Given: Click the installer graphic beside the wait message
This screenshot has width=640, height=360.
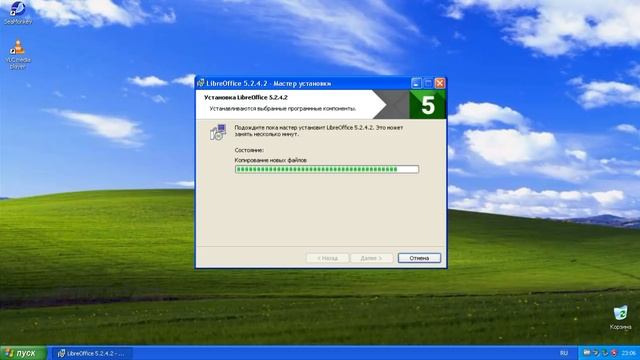Looking at the screenshot, I should point(218,132).
